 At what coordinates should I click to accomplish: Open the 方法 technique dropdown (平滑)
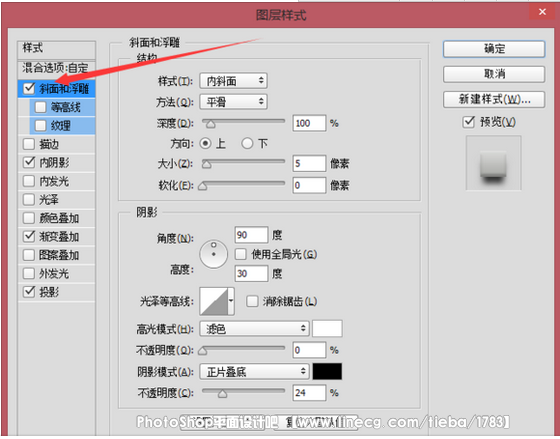[234, 102]
